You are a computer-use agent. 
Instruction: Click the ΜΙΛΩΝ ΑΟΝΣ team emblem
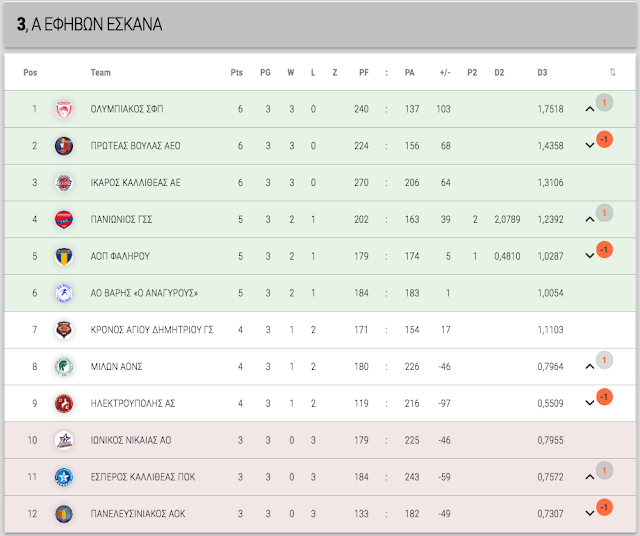point(64,367)
